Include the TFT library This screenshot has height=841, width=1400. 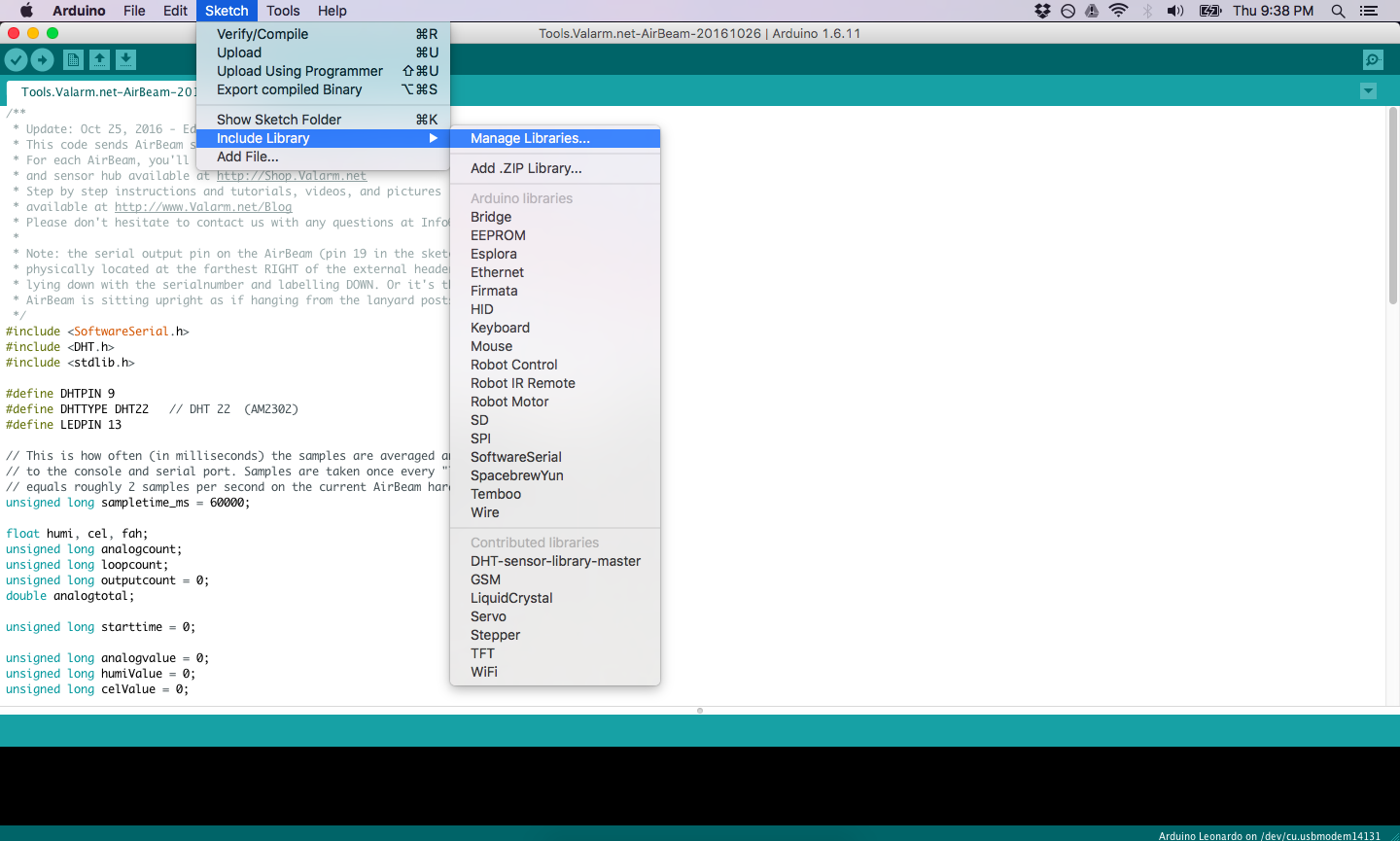pos(555,653)
